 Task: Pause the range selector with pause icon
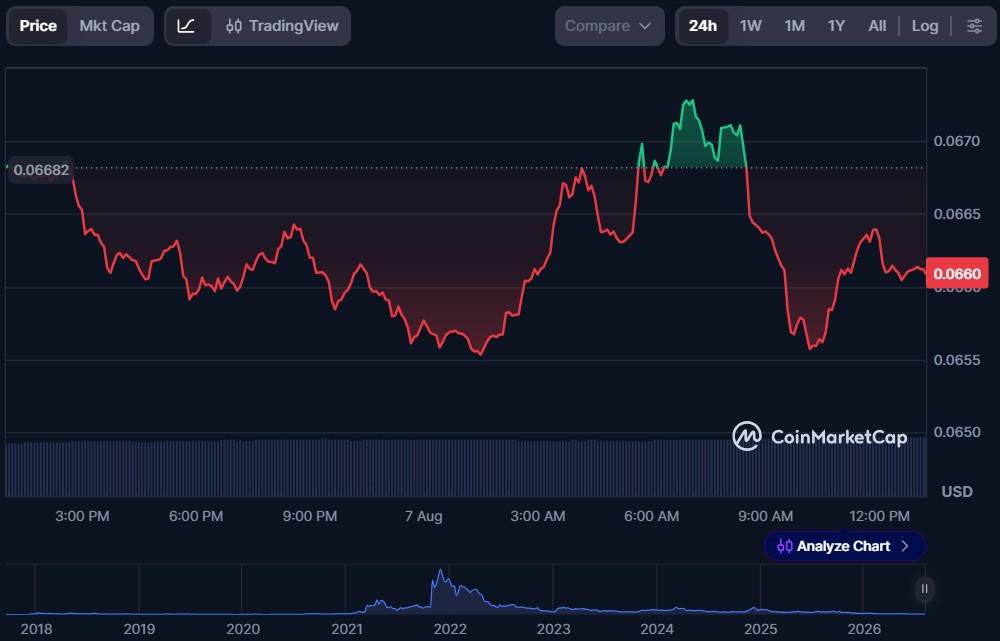[x=924, y=589]
